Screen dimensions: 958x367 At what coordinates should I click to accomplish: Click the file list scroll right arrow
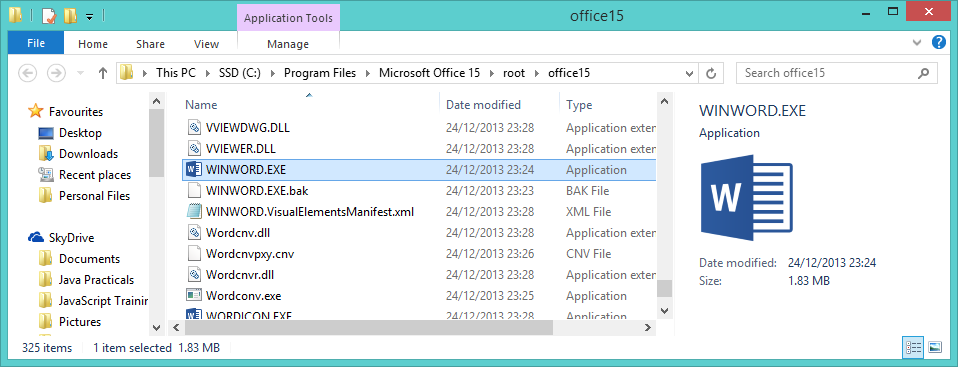[648, 328]
